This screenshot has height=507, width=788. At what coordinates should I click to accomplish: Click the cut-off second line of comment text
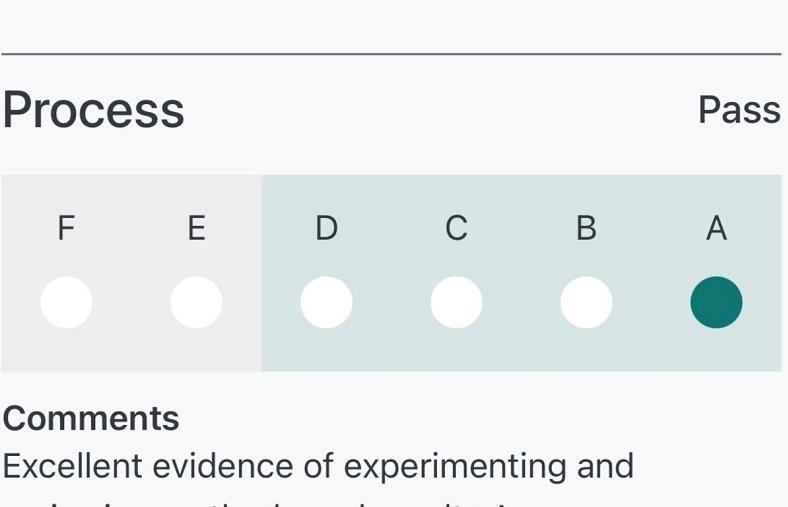(x=300, y=502)
